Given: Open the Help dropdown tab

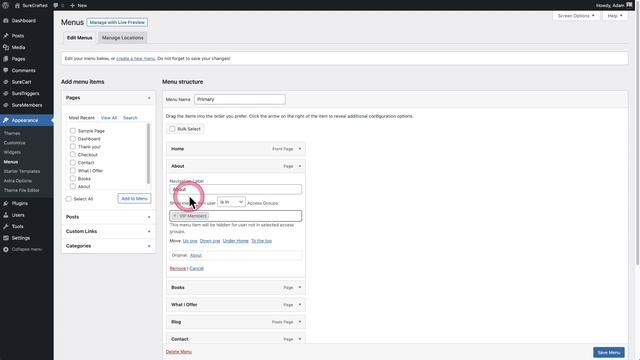Looking at the screenshot, I should click(x=615, y=16).
